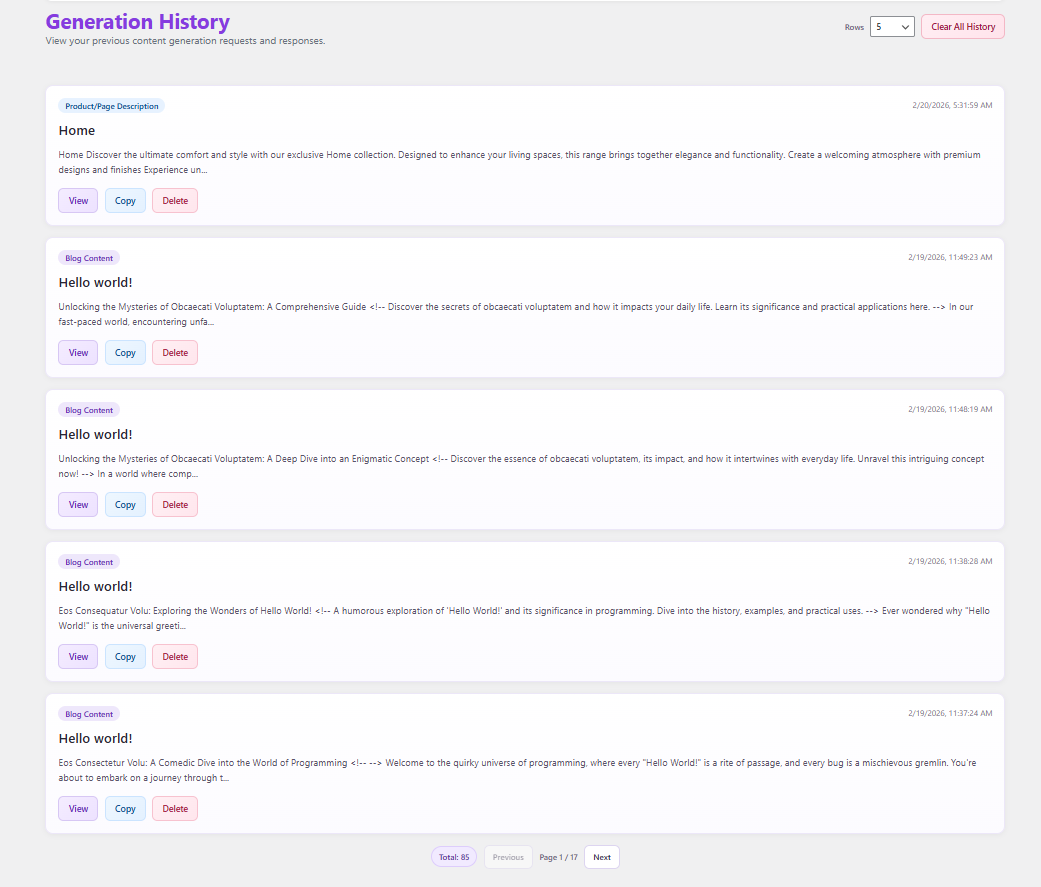Click the Previous page button

point(508,857)
